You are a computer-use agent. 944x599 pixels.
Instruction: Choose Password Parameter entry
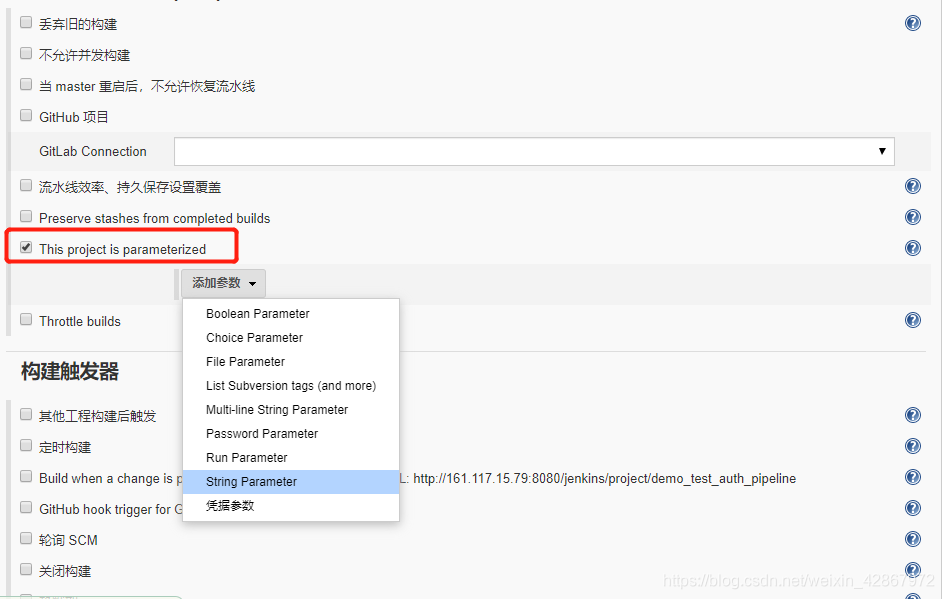click(x=291, y=434)
